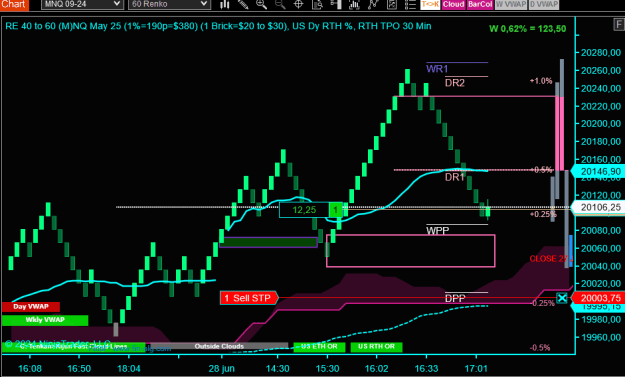Click the -0.5% level label
625x377 pixels.
pyautogui.click(x=540, y=348)
